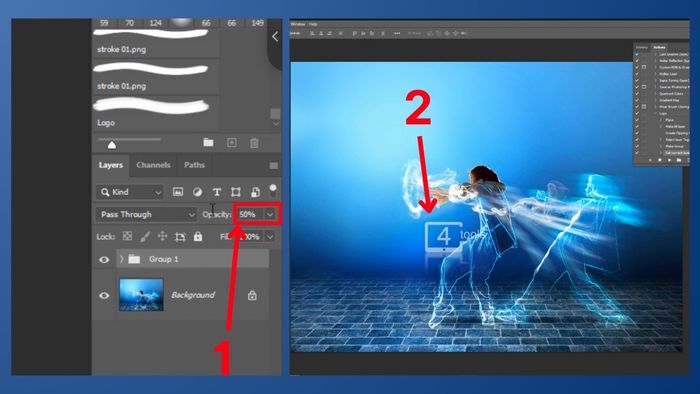The width and height of the screenshot is (700, 394).
Task: Select brush tip size 149
Action: 258,23
